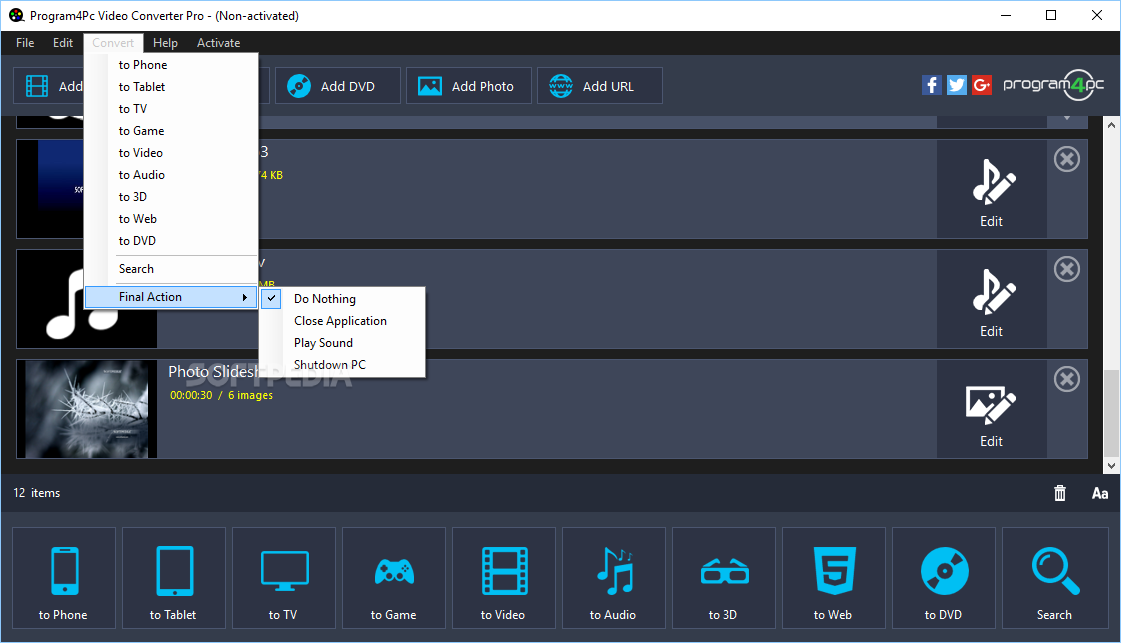This screenshot has height=643, width=1121.
Task: Choose to Video in Convert menu
Action: tap(171, 153)
